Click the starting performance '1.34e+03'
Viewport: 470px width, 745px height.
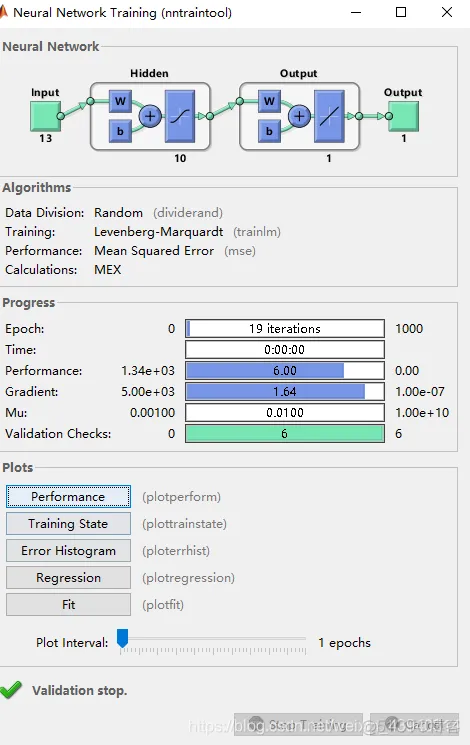pyautogui.click(x=148, y=371)
